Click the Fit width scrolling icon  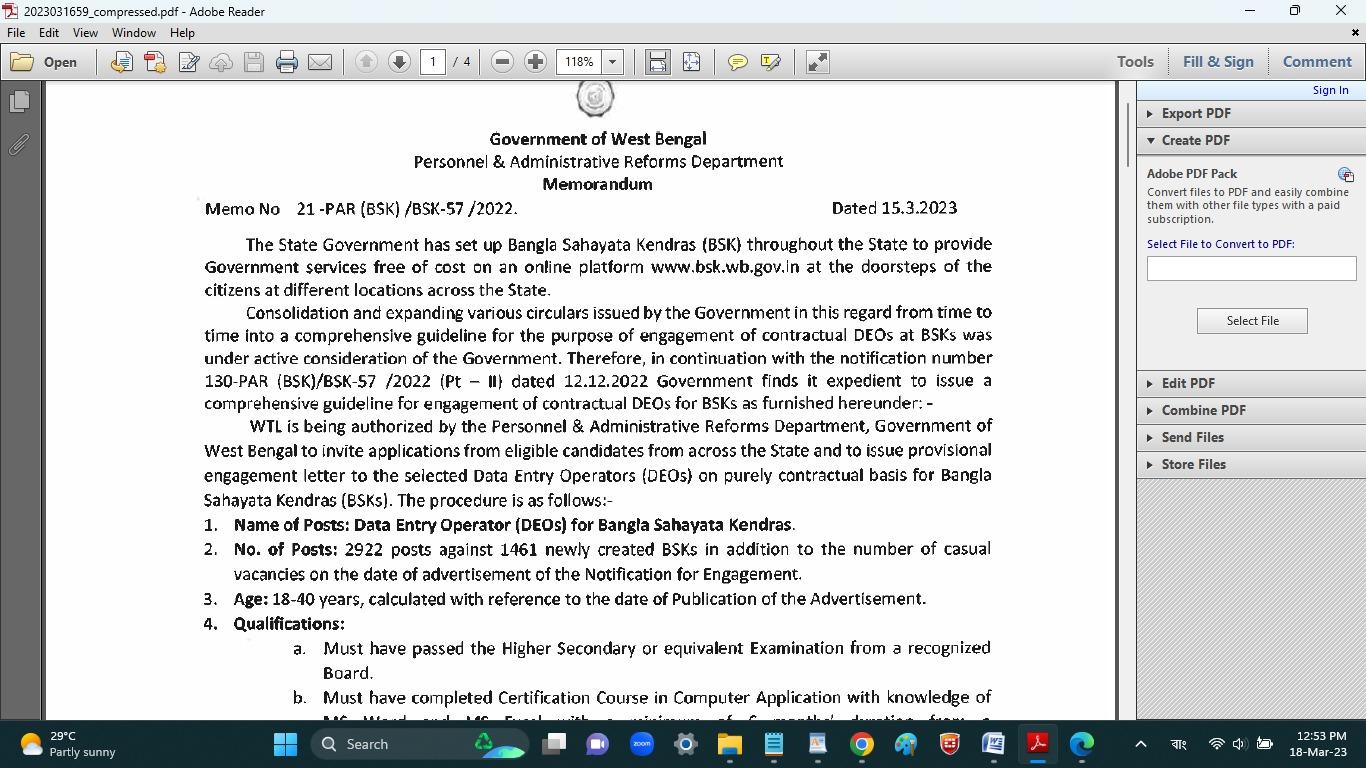[x=657, y=62]
